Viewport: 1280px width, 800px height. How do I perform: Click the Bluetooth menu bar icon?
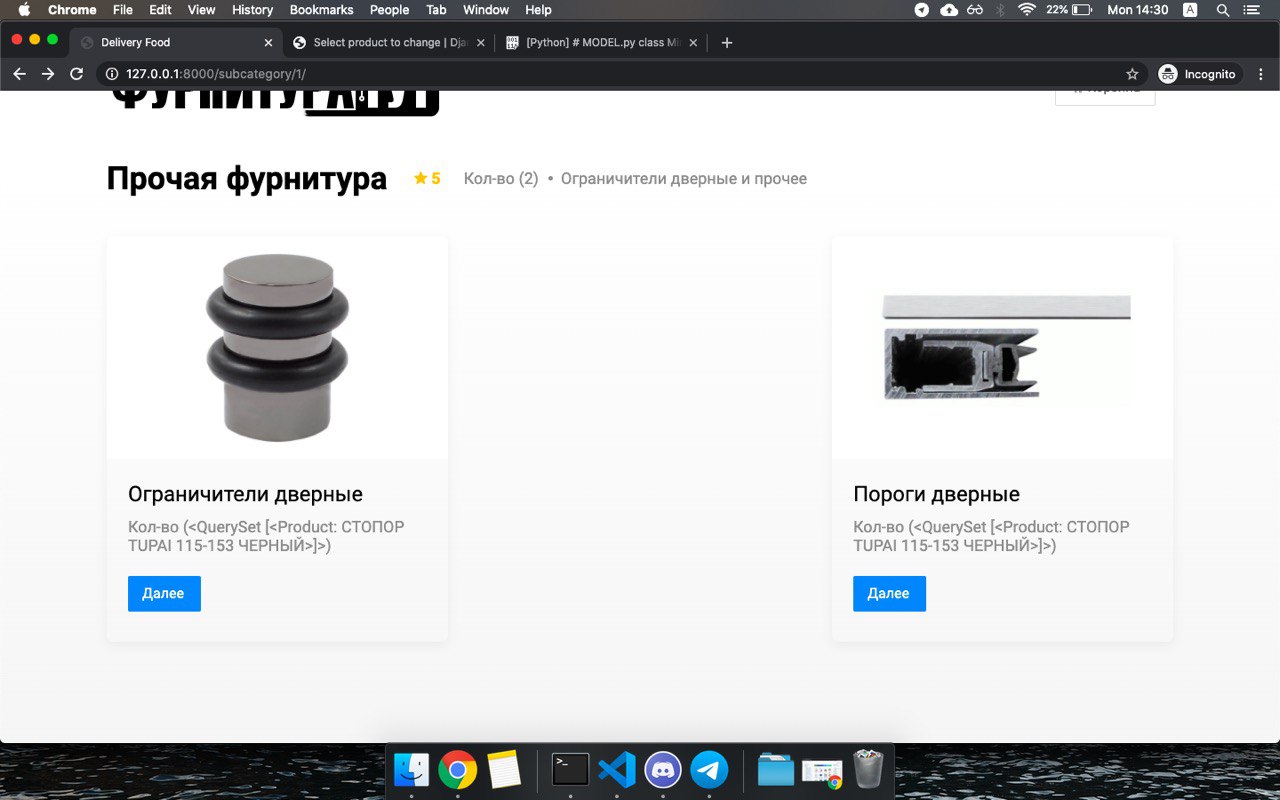point(1000,10)
